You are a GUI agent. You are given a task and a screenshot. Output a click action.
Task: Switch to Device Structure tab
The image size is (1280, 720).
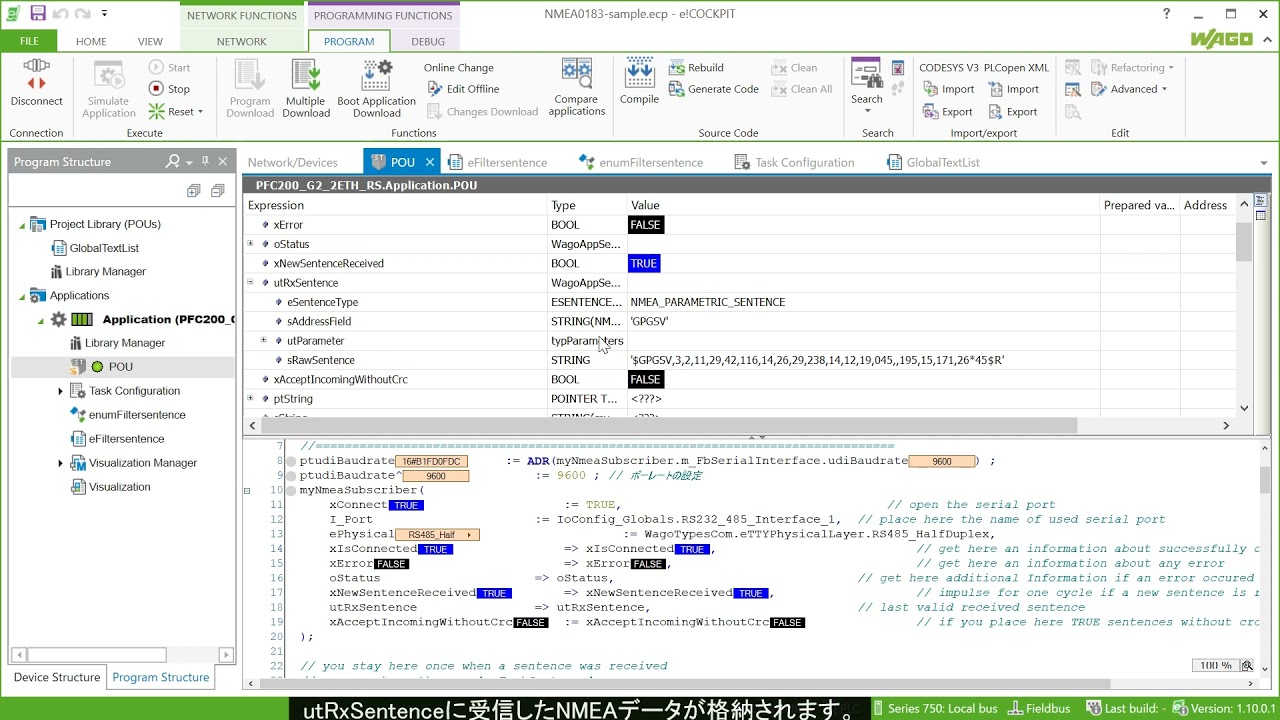point(57,678)
